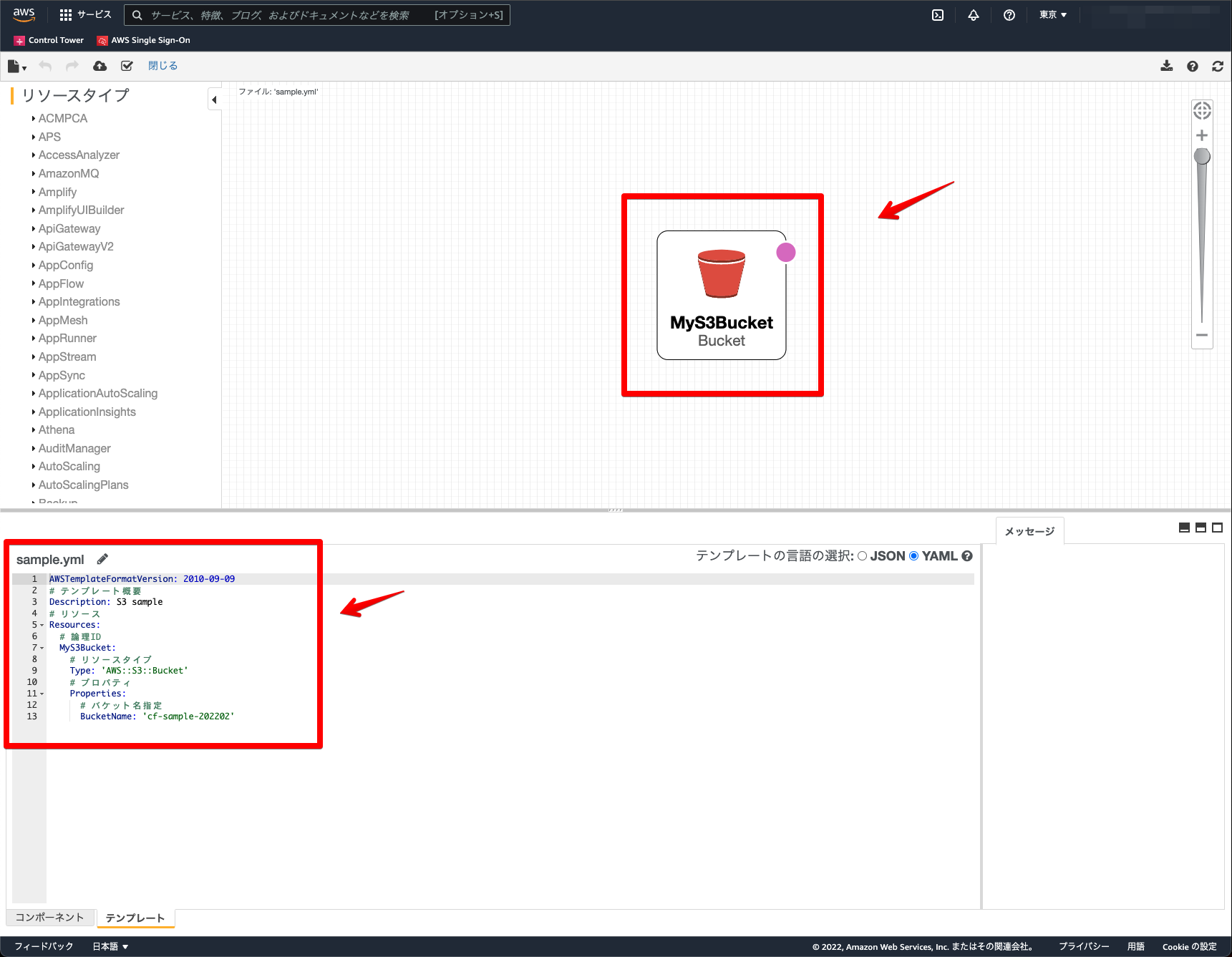Fold the MyS3Bucket block at line 7
The width and height of the screenshot is (1232, 957).
[x=42, y=648]
